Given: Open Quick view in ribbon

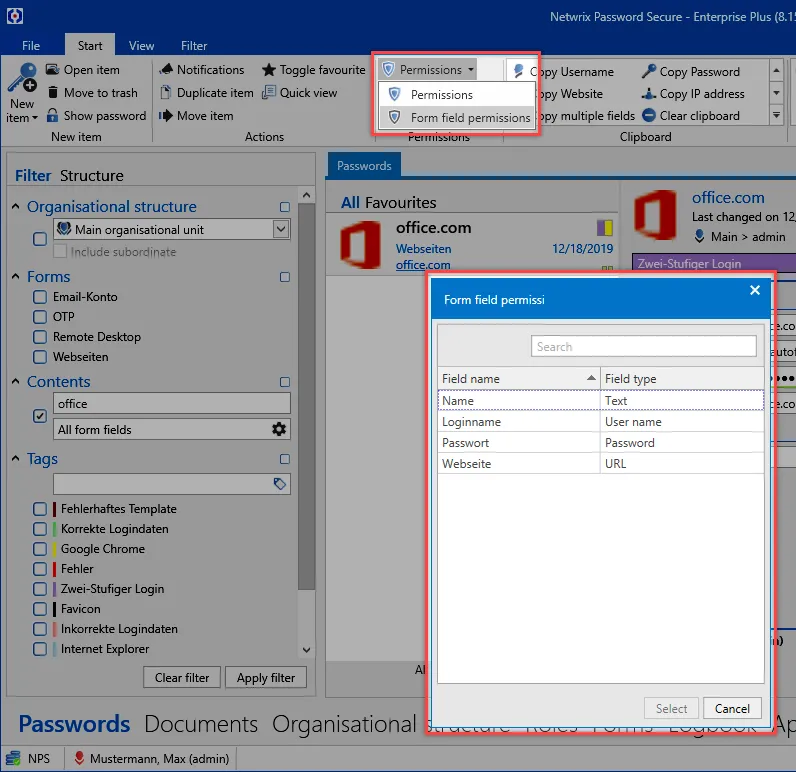Looking at the screenshot, I should point(299,92).
